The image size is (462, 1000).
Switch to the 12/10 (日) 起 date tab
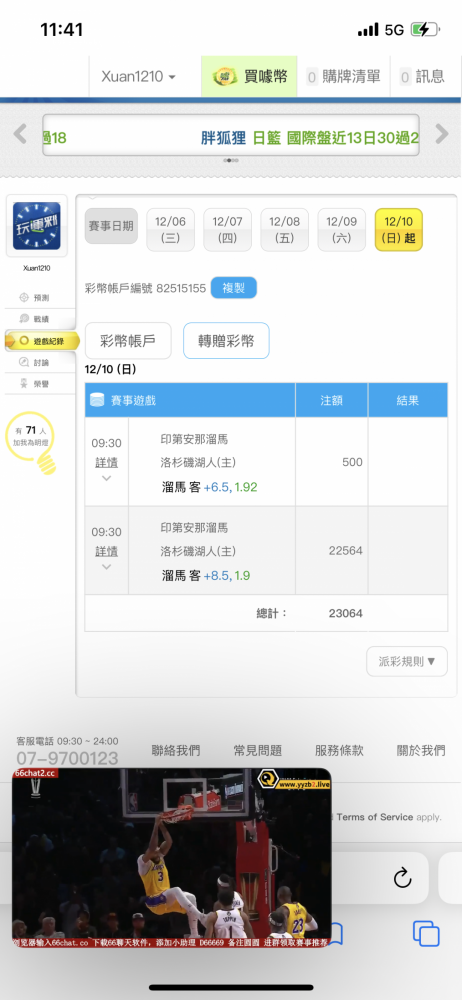coord(399,230)
